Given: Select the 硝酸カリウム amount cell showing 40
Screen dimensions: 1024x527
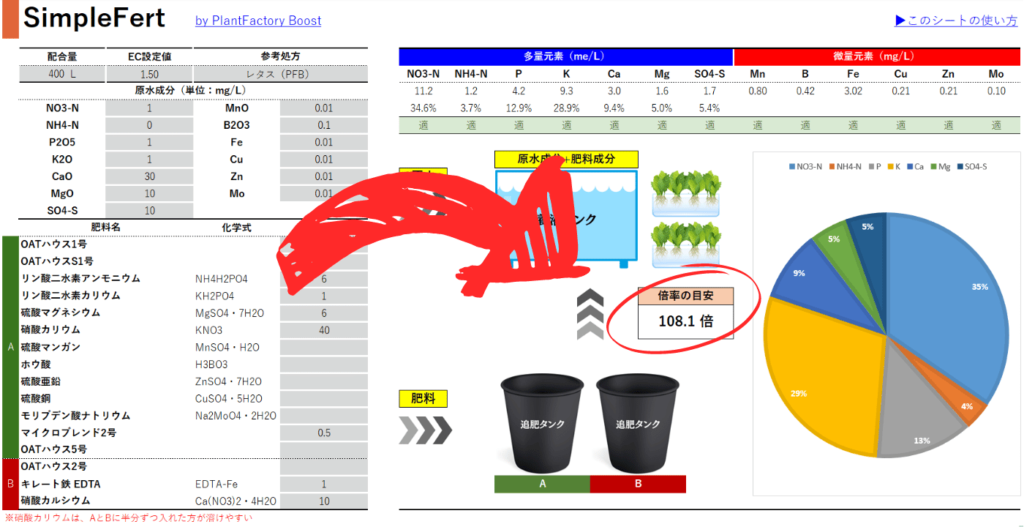Looking at the screenshot, I should [x=323, y=330].
